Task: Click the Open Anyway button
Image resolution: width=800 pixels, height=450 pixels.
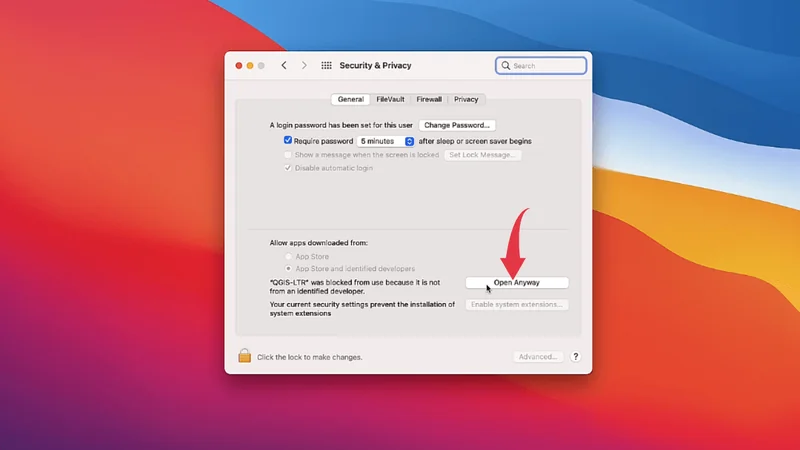Action: pyautogui.click(x=517, y=283)
